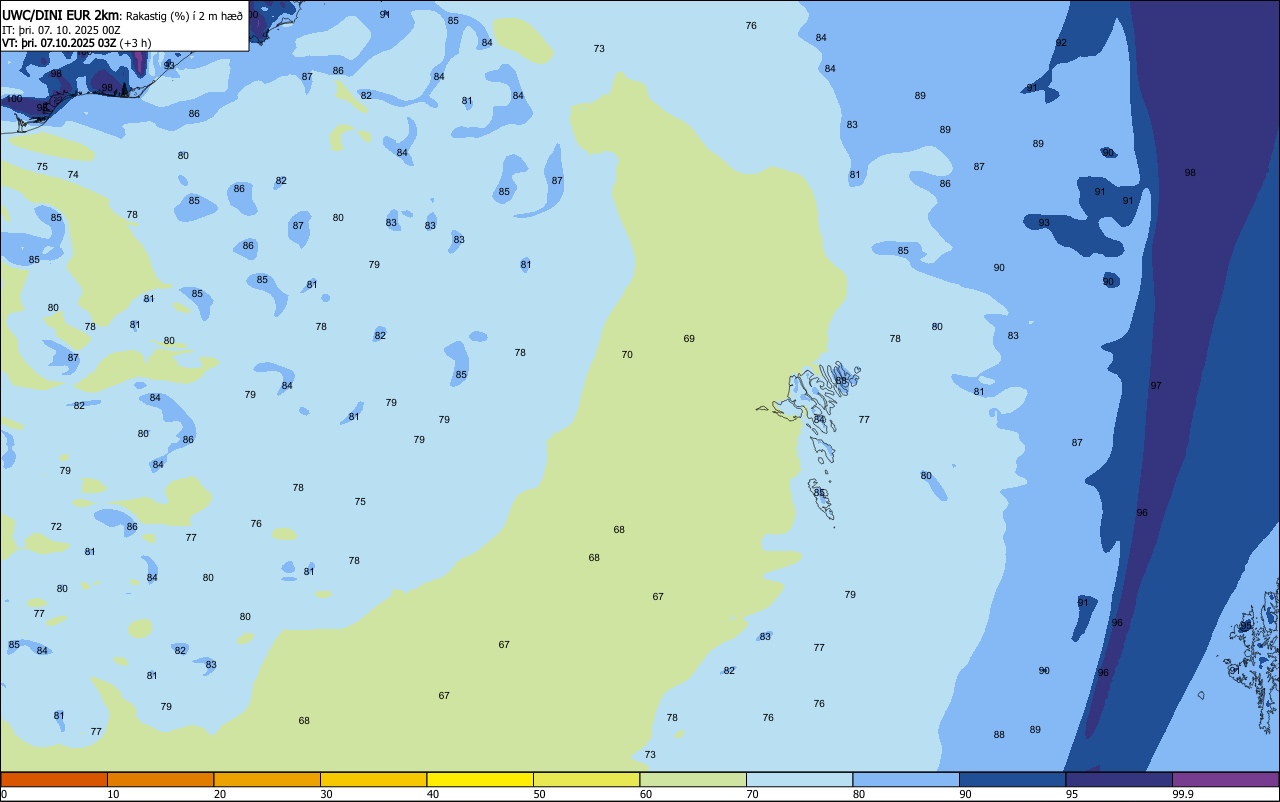The width and height of the screenshot is (1280, 802).
Task: Choose the purple legend swatch above 99.9
Action: (x=1225, y=779)
